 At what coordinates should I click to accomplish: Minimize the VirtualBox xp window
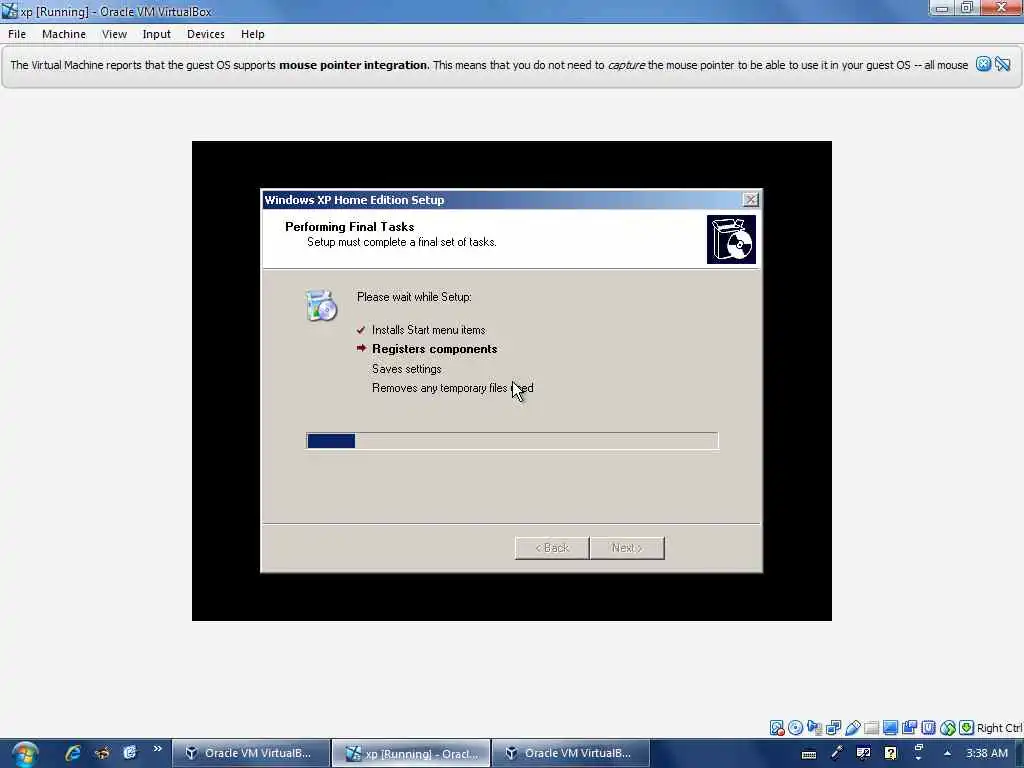pos(942,8)
